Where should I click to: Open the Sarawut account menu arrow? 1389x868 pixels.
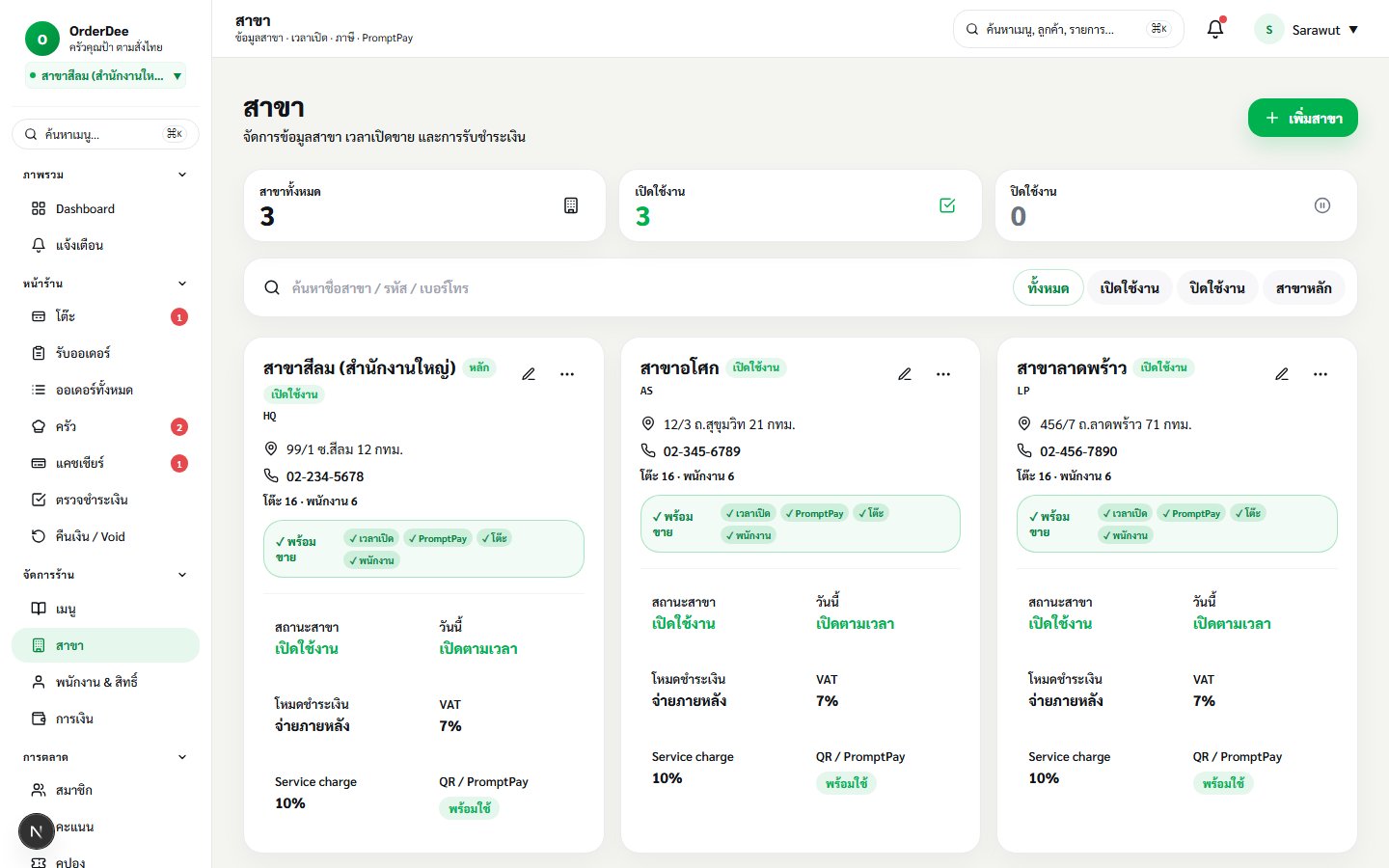click(1353, 30)
